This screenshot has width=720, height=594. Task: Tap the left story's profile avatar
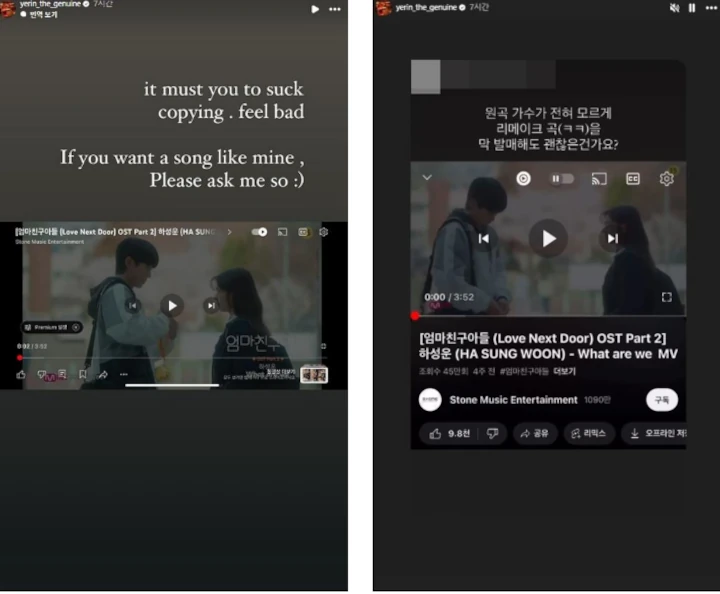click(x=8, y=9)
